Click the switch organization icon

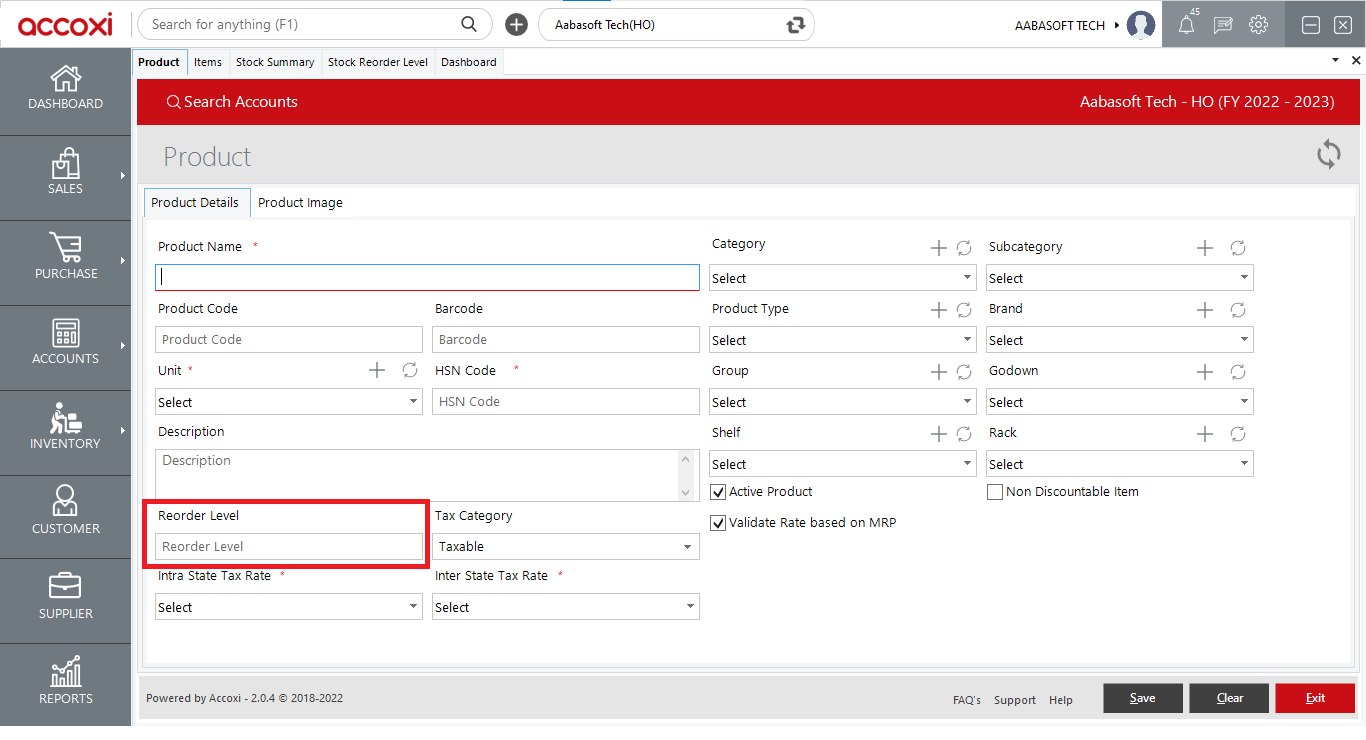click(x=796, y=25)
